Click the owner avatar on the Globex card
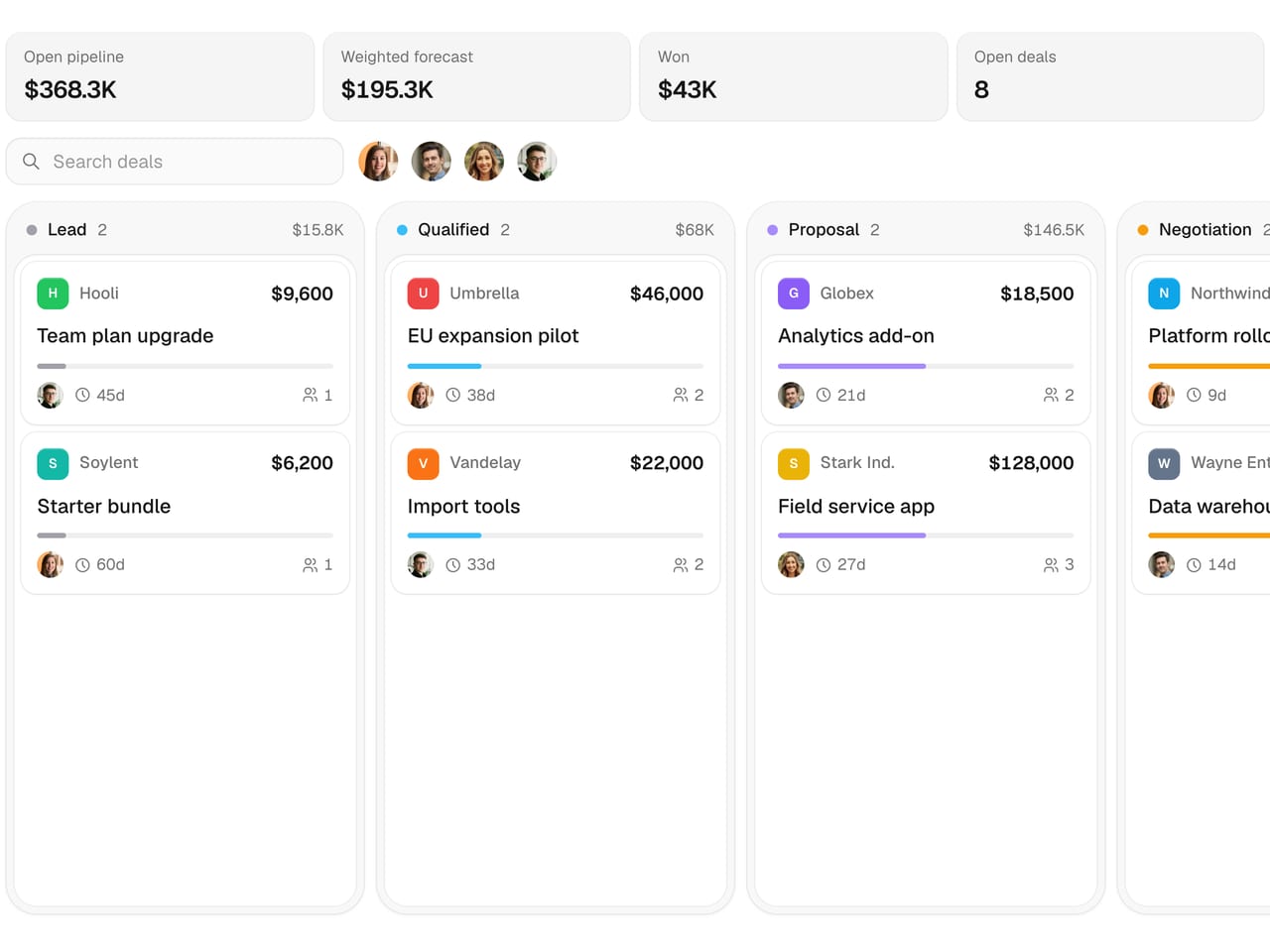This screenshot has width=1270, height=952. click(x=791, y=395)
